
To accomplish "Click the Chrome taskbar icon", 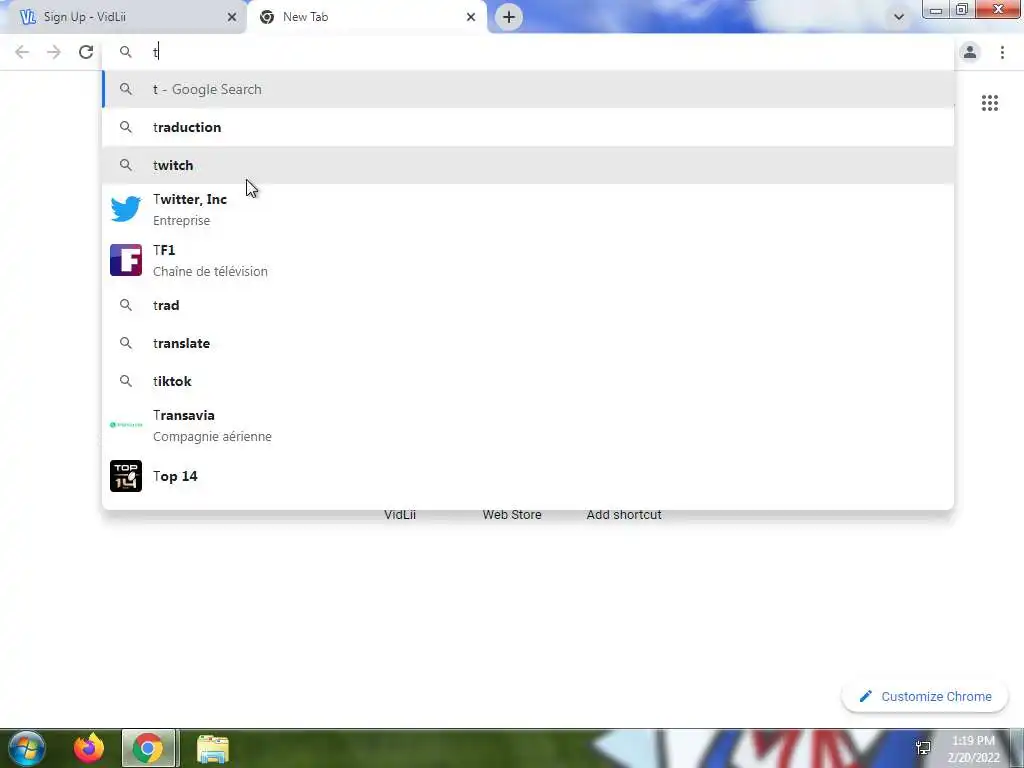I will (148, 748).
